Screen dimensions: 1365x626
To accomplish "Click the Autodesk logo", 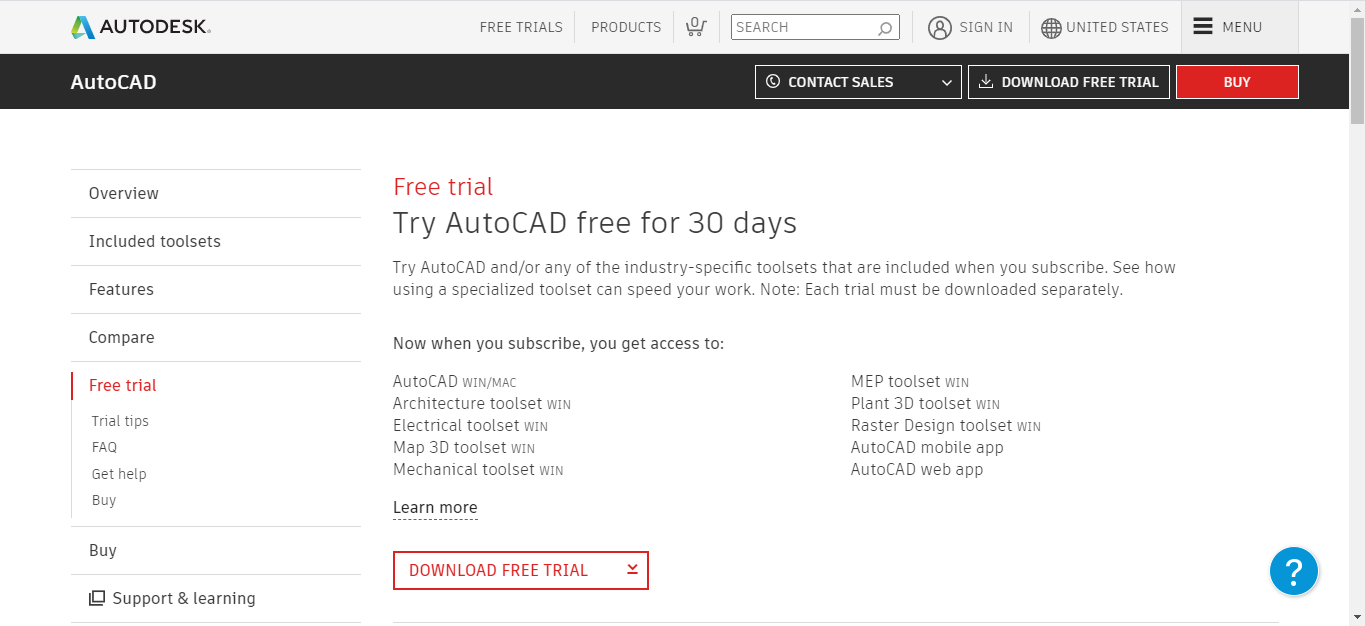I will tap(141, 27).
